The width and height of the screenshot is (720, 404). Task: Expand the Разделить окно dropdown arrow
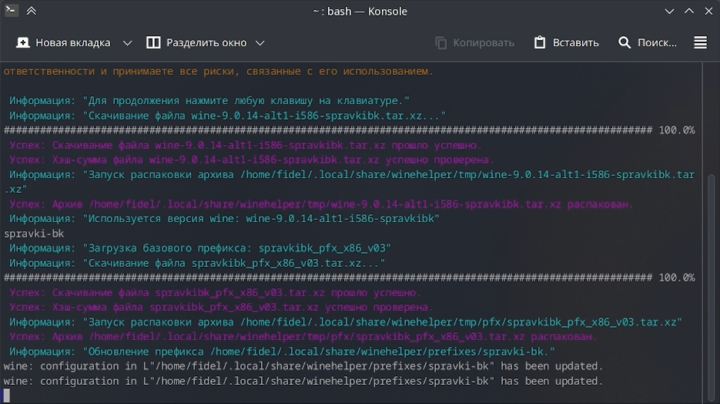click(260, 43)
